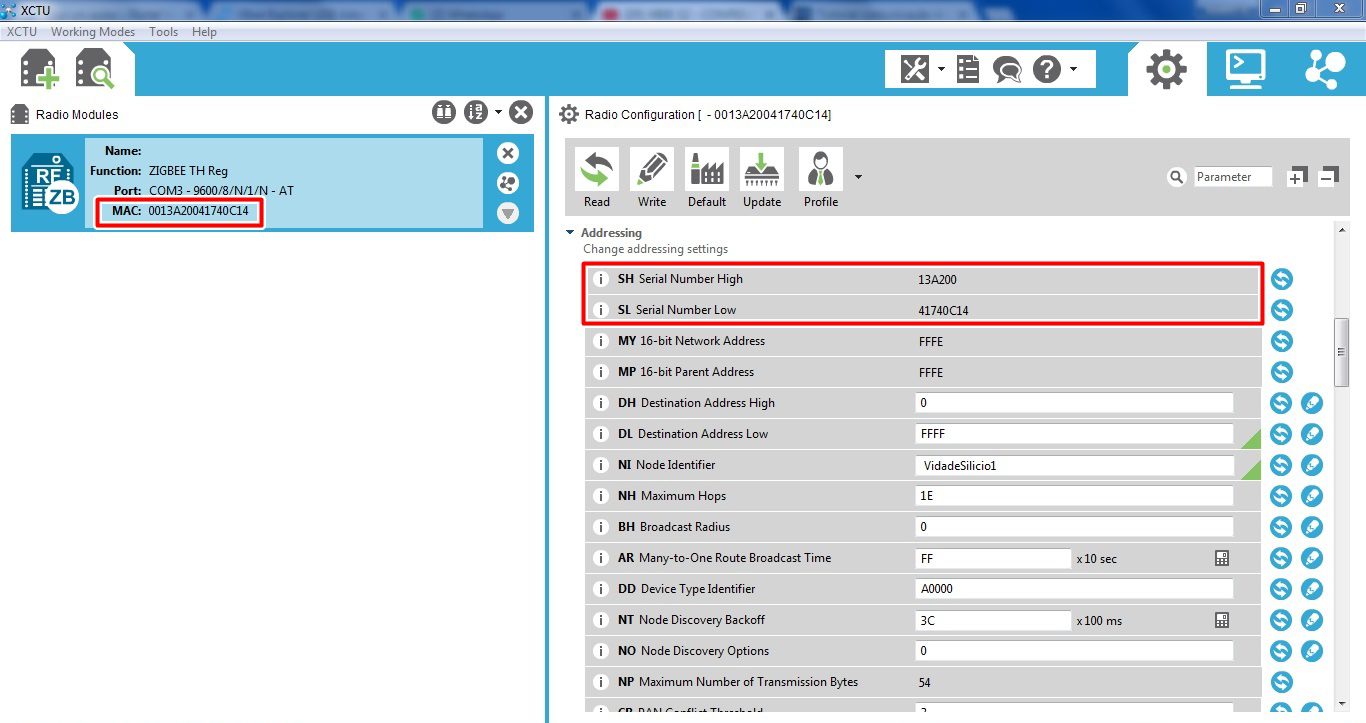Switch to Configuration working mode gear
The width and height of the screenshot is (1366, 723).
pos(1166,69)
